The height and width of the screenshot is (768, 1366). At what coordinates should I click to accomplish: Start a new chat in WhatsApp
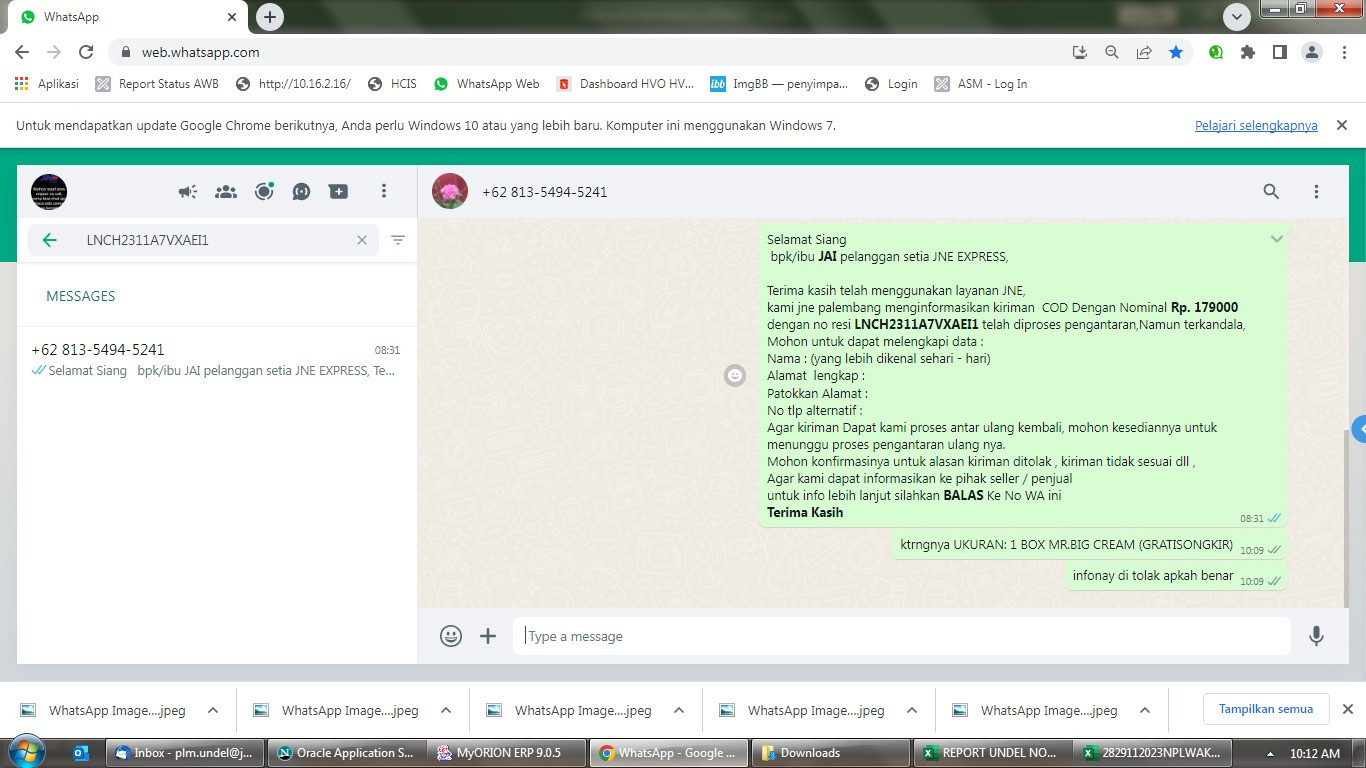tap(339, 191)
